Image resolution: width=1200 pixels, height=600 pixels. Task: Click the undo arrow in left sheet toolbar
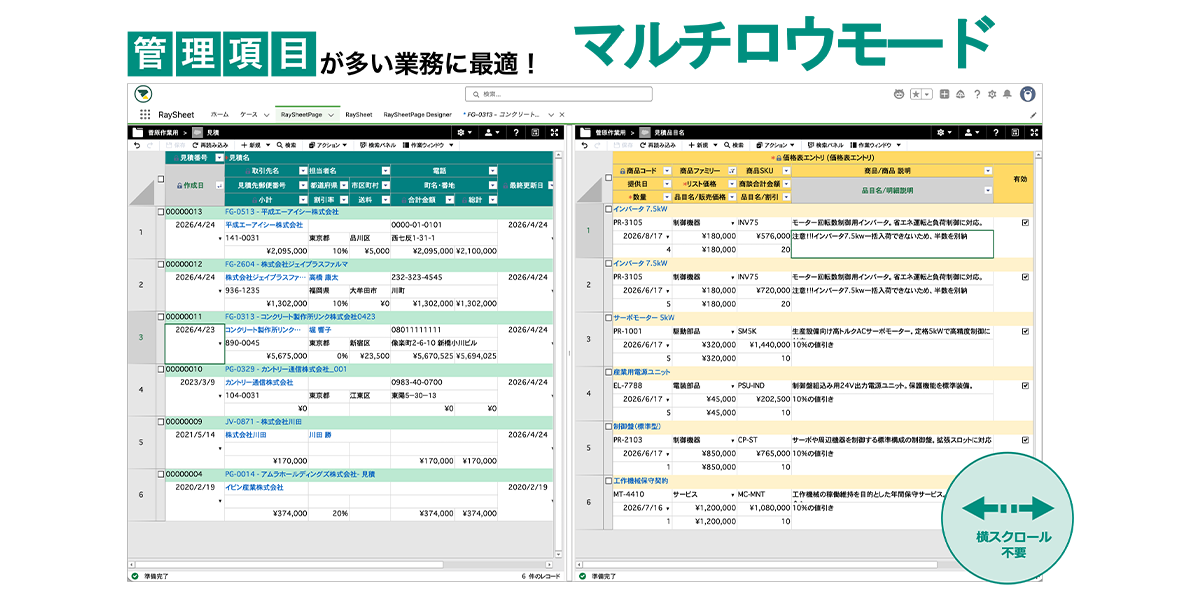click(137, 145)
